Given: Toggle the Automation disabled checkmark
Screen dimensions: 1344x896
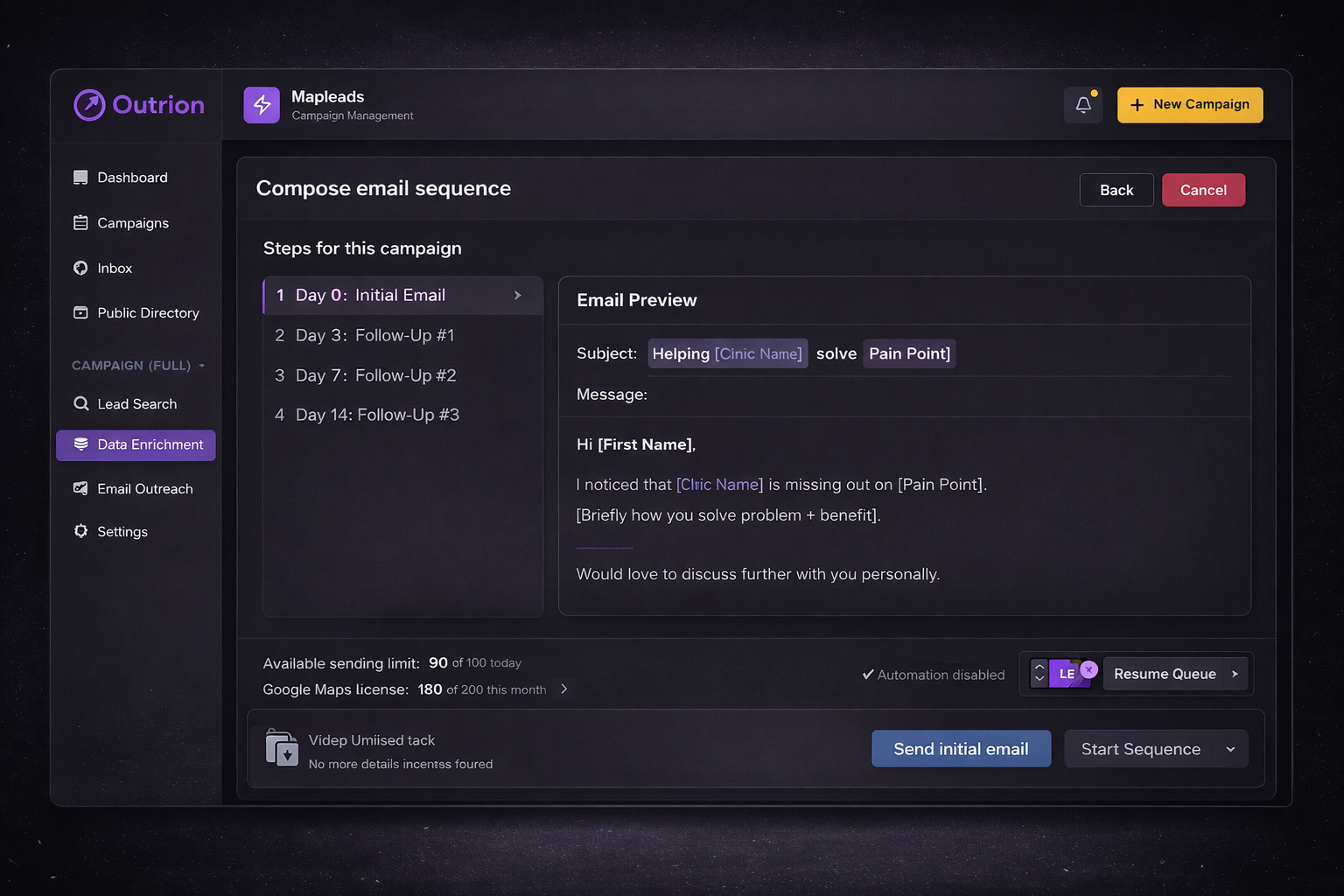Looking at the screenshot, I should [868, 674].
